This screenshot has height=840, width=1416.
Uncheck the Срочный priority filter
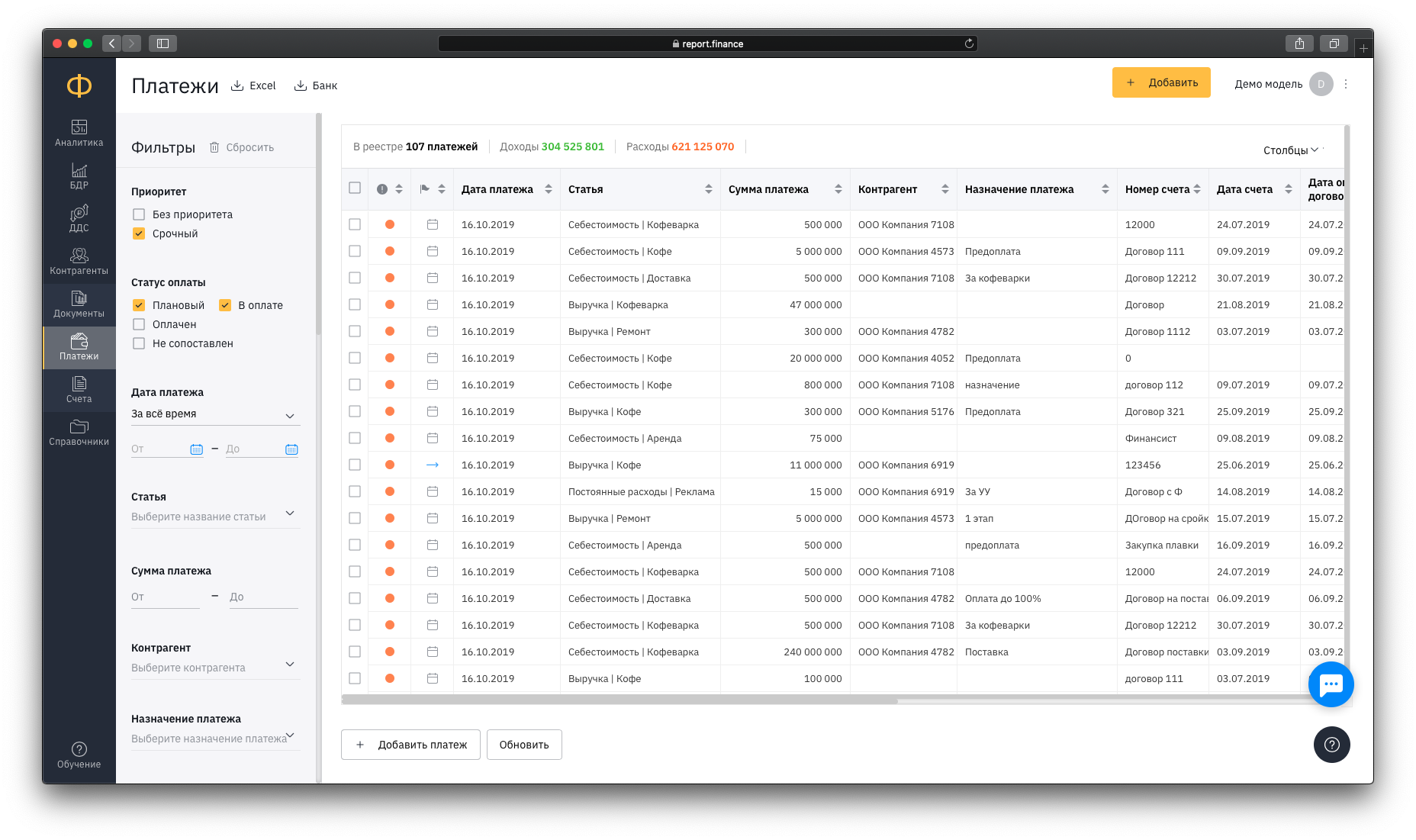(x=139, y=233)
